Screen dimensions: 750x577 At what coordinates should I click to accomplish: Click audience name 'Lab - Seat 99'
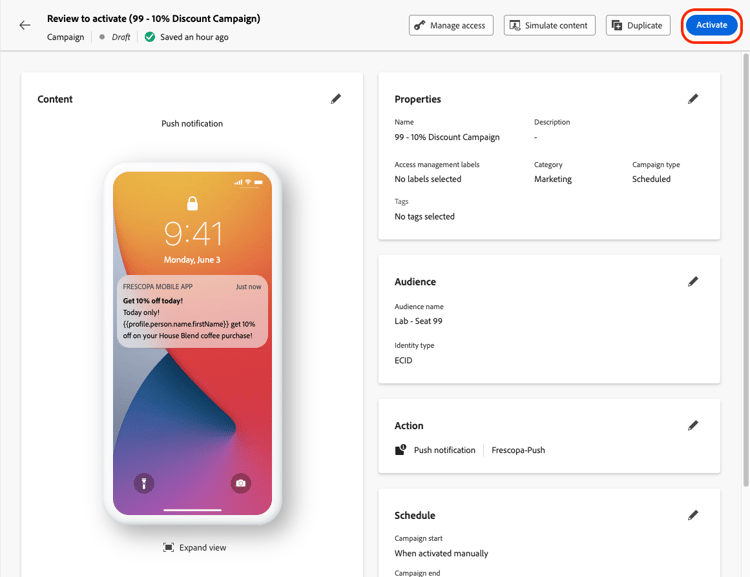click(x=418, y=321)
